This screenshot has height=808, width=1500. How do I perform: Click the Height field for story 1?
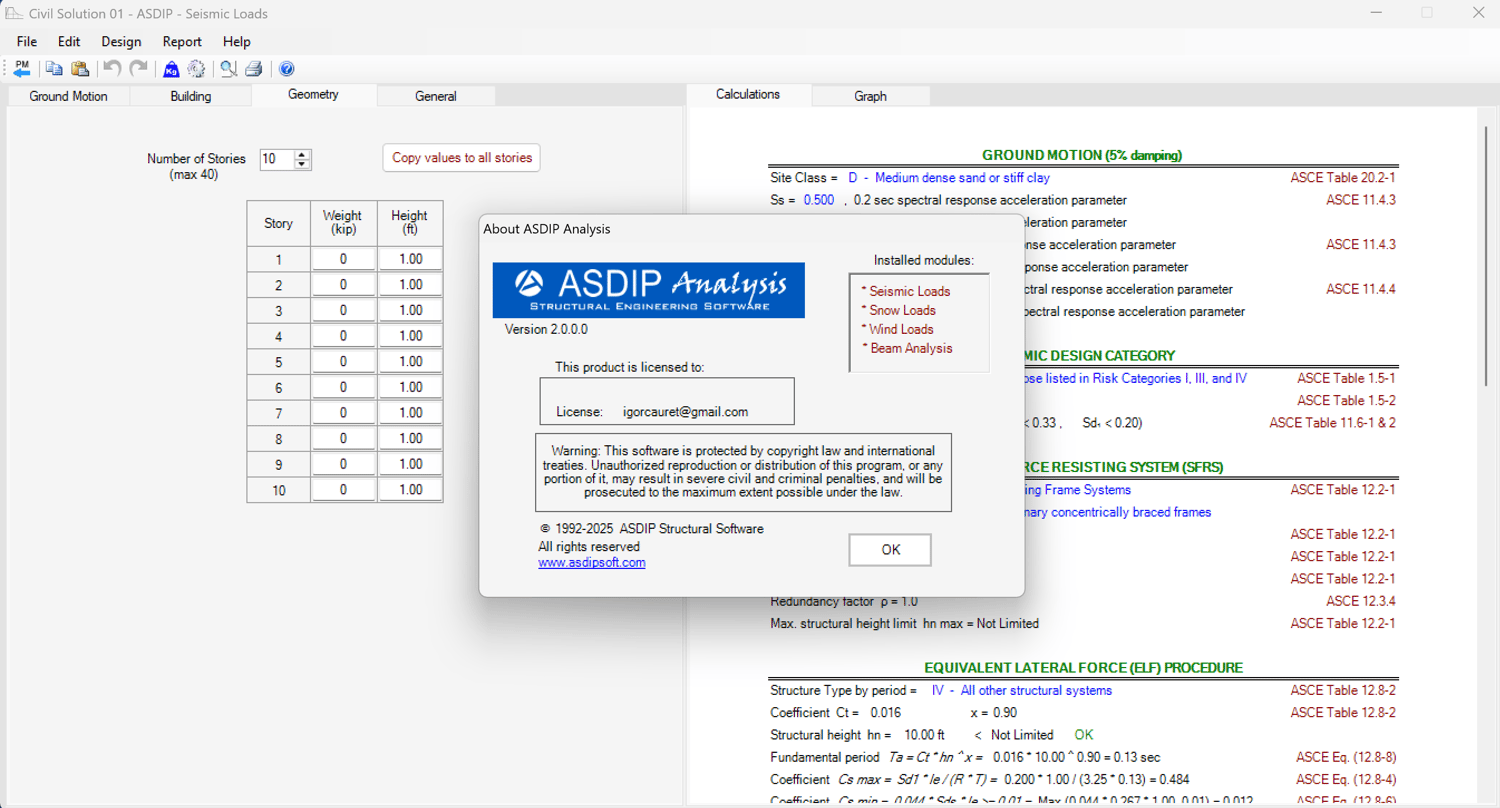410,259
